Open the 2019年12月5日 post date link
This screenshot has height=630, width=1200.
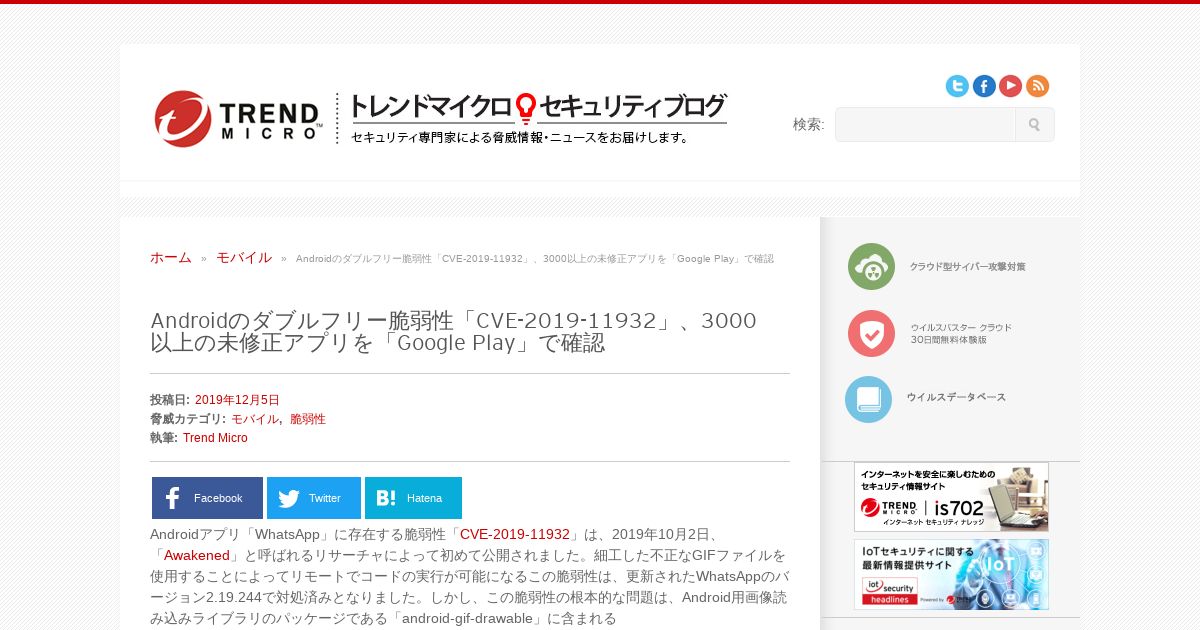pos(237,400)
